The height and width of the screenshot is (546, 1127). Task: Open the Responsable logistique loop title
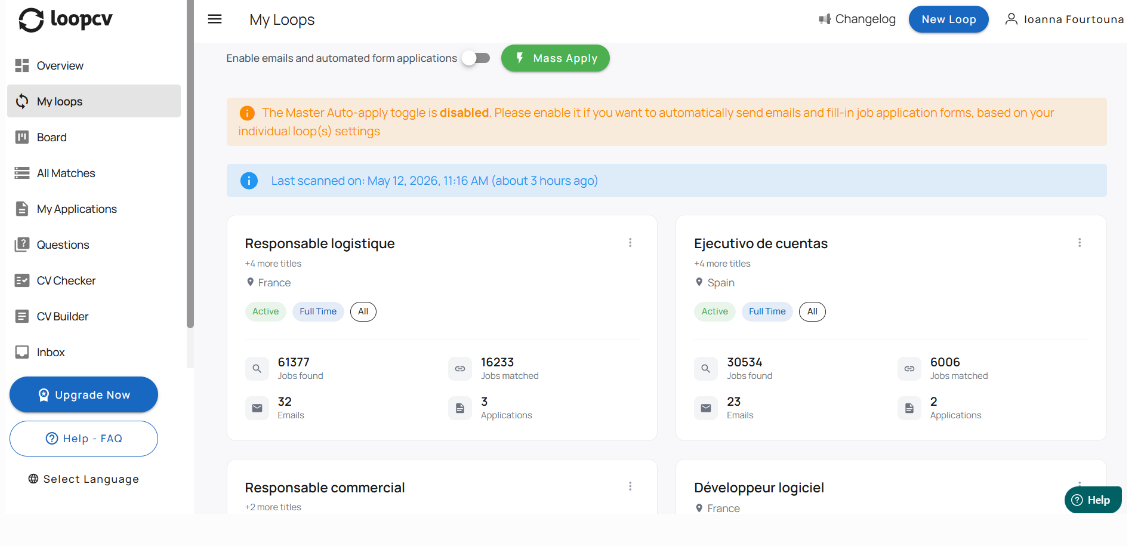[x=320, y=244]
